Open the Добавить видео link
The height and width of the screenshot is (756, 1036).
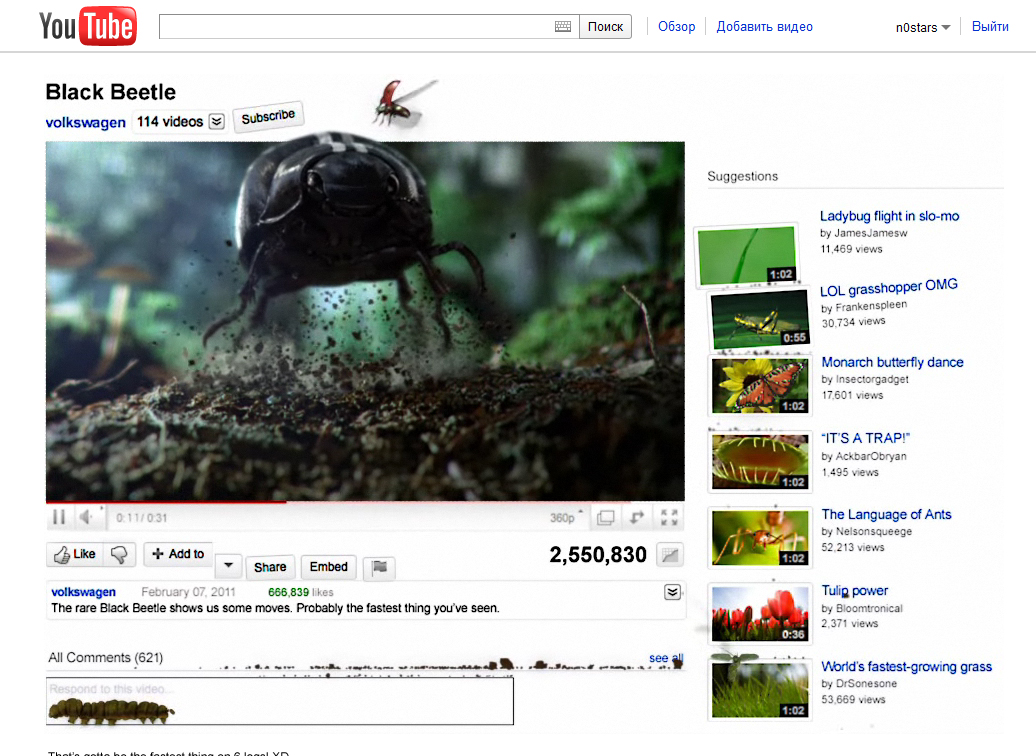[x=764, y=26]
